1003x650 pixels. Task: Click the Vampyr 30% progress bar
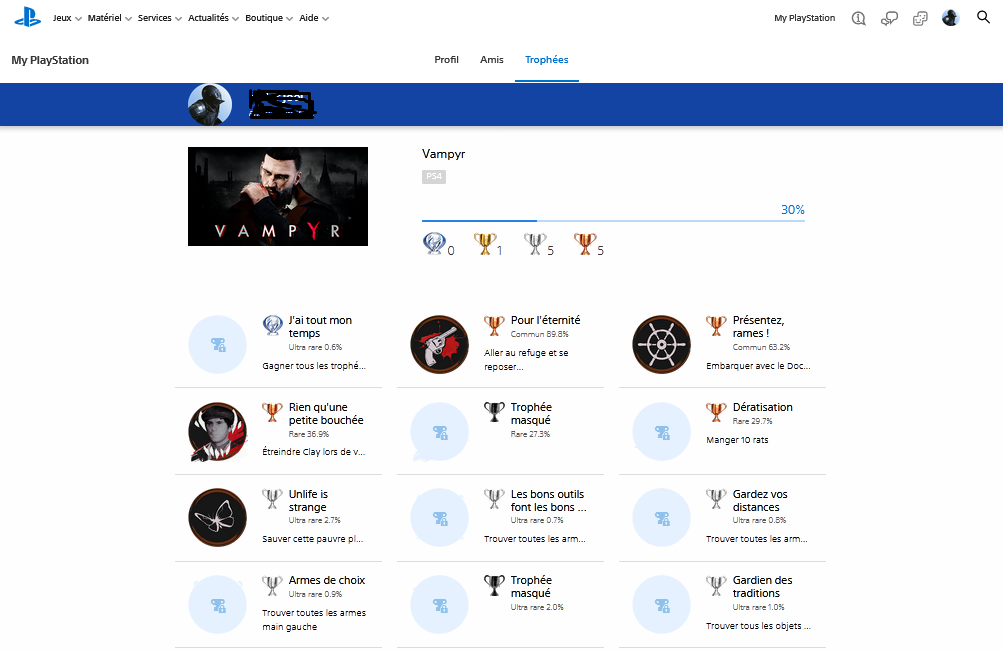pos(613,221)
